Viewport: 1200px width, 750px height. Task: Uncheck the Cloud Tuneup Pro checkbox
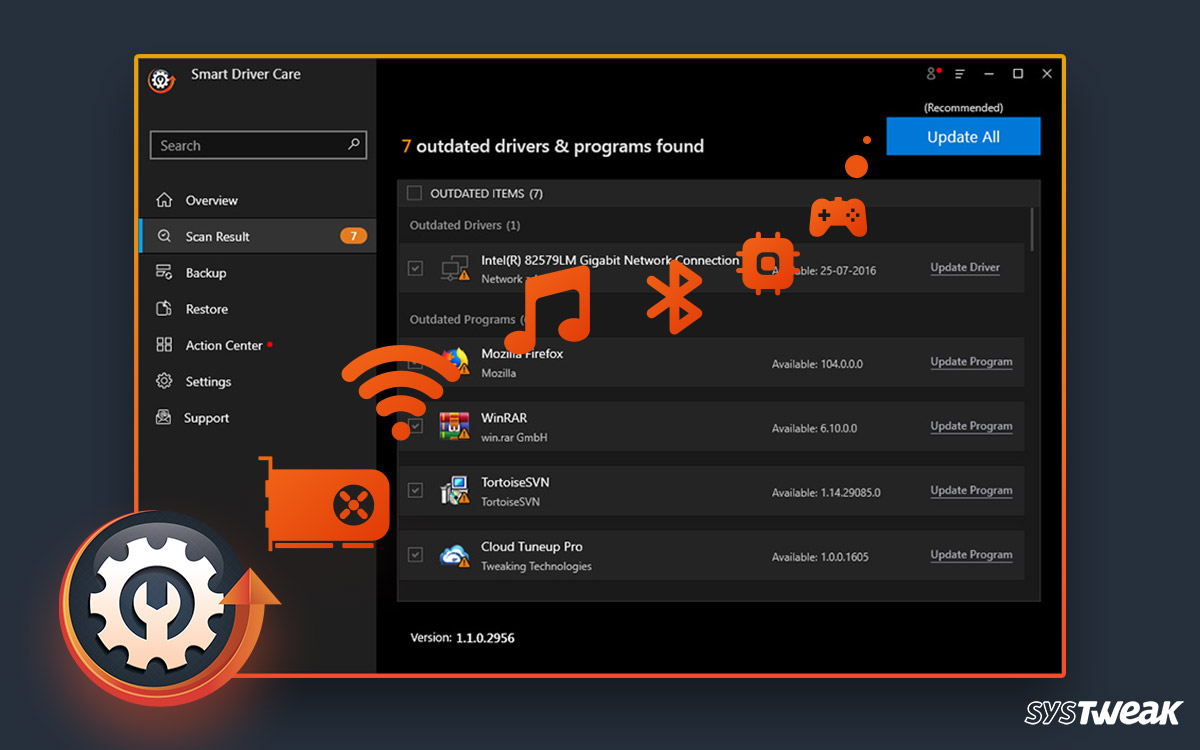click(415, 555)
